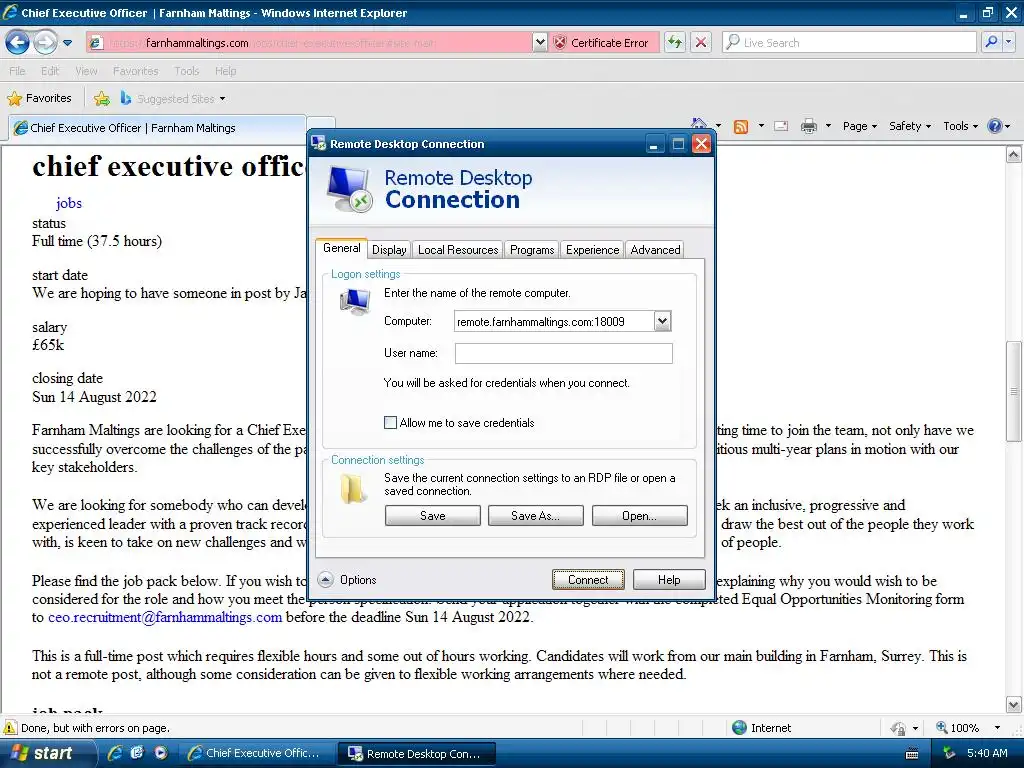Click the Favorites star button
1024x768 pixels.
click(39, 99)
